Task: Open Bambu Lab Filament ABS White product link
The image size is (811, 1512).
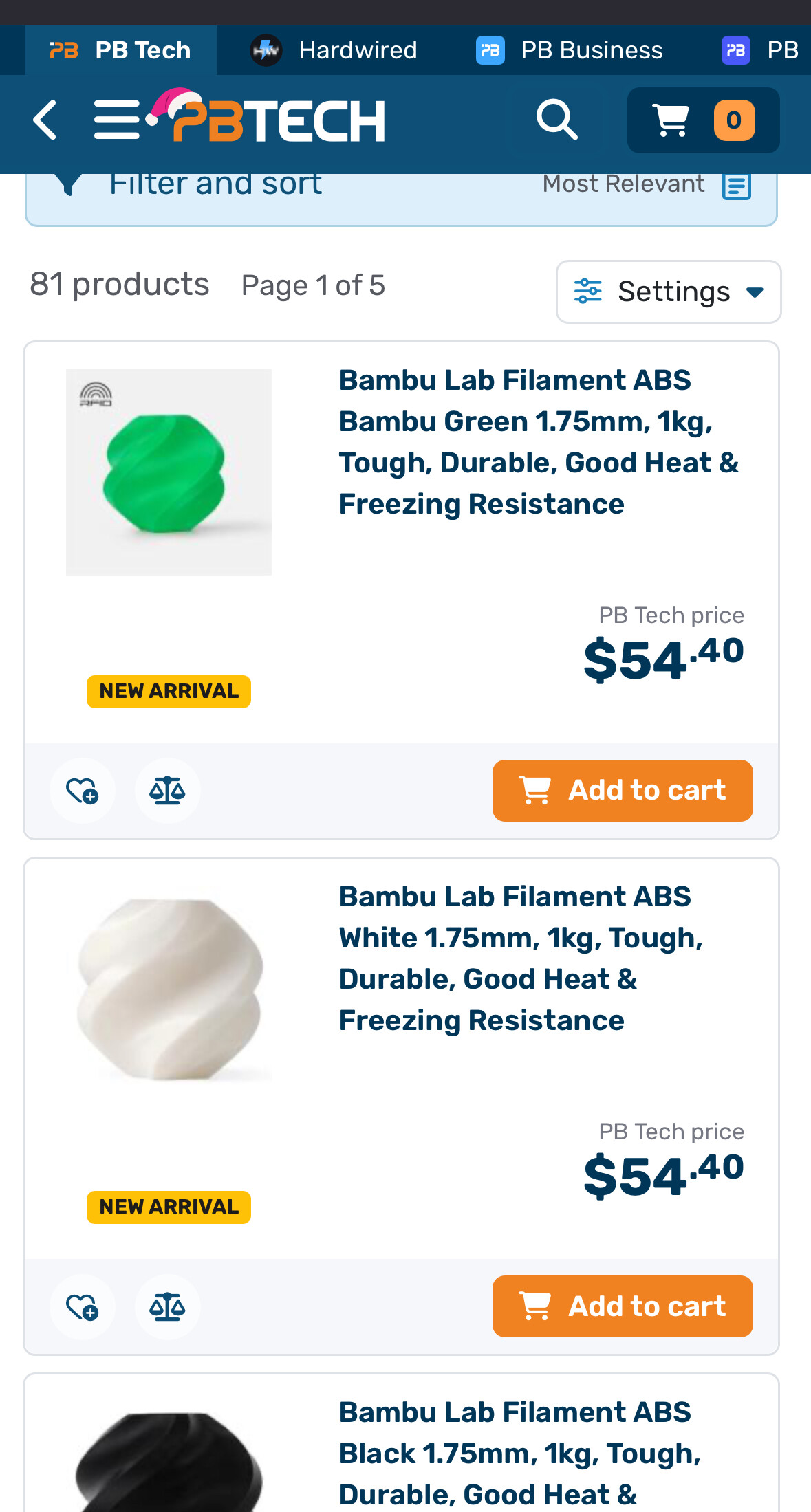Action: (x=521, y=958)
